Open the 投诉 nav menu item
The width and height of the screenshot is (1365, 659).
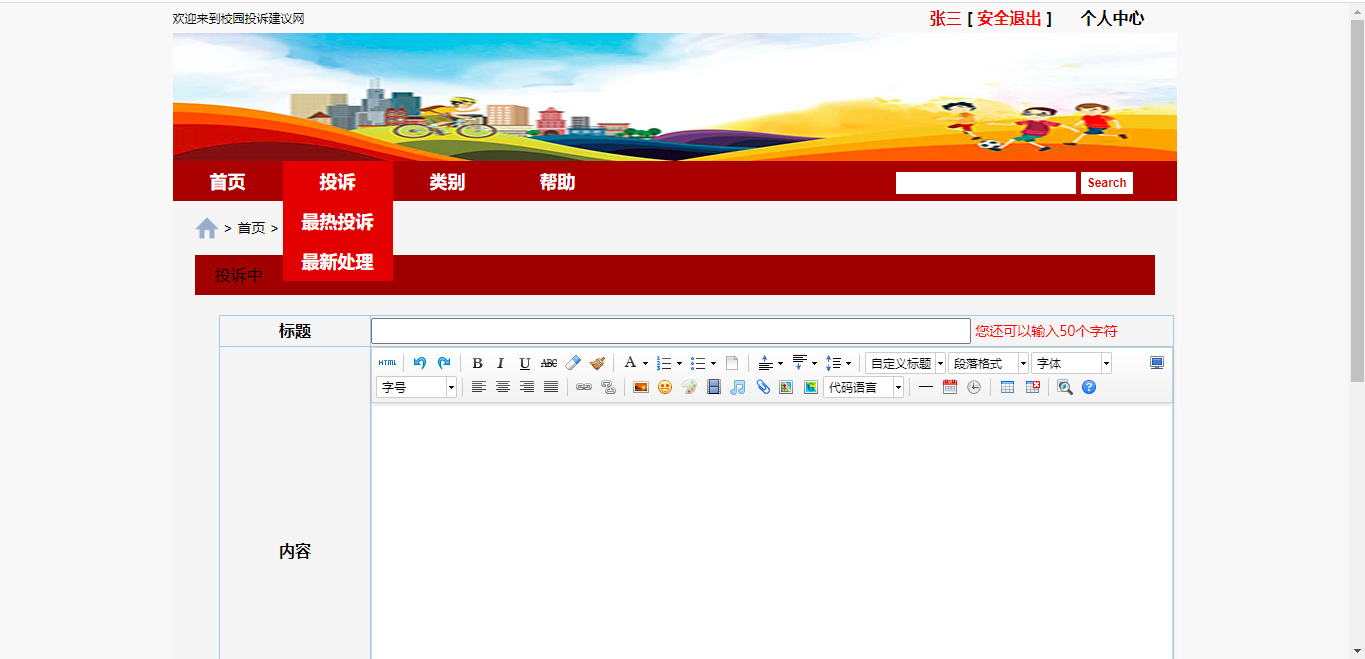click(338, 182)
